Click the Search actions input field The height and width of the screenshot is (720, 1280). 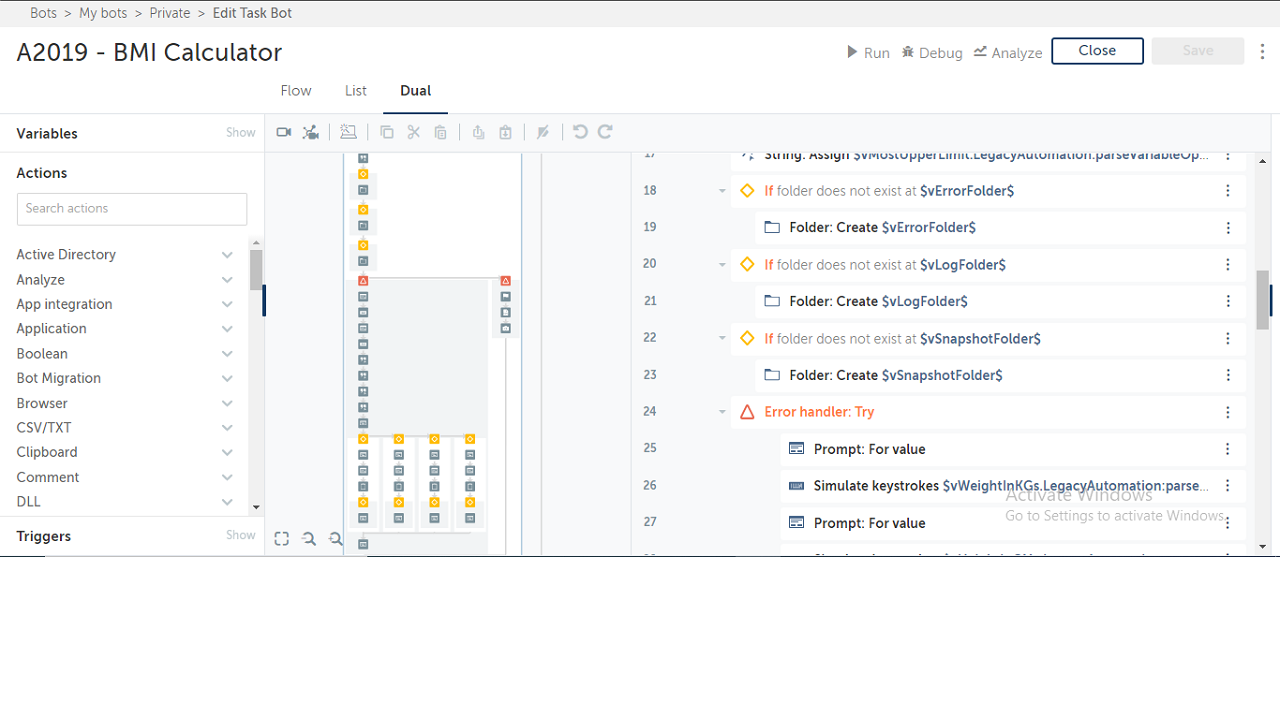(132, 209)
